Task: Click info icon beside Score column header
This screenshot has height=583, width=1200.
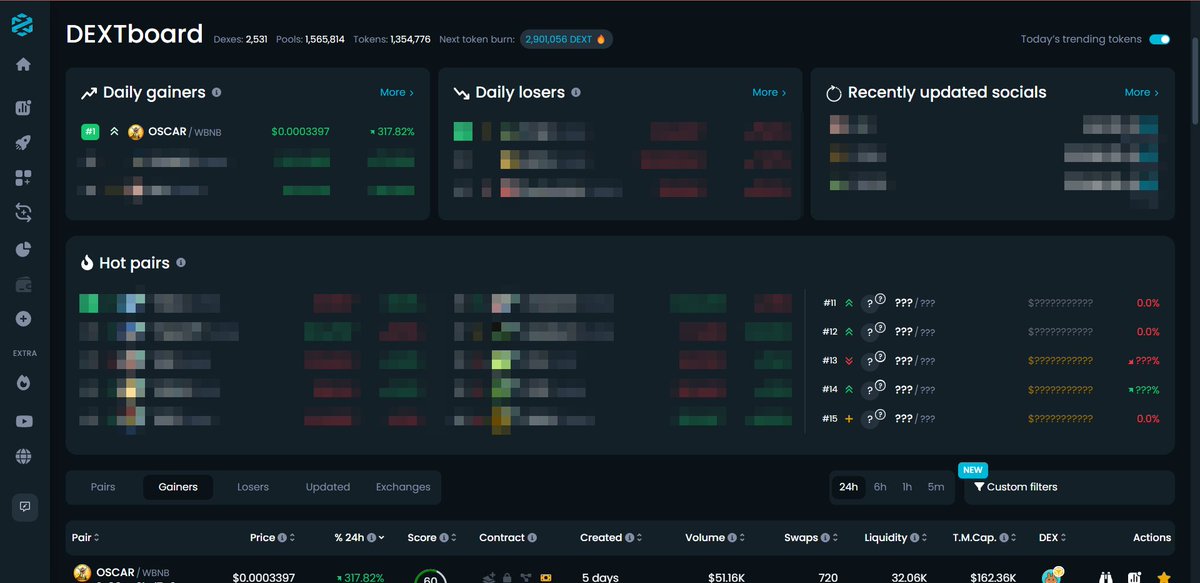Action: 443,538
